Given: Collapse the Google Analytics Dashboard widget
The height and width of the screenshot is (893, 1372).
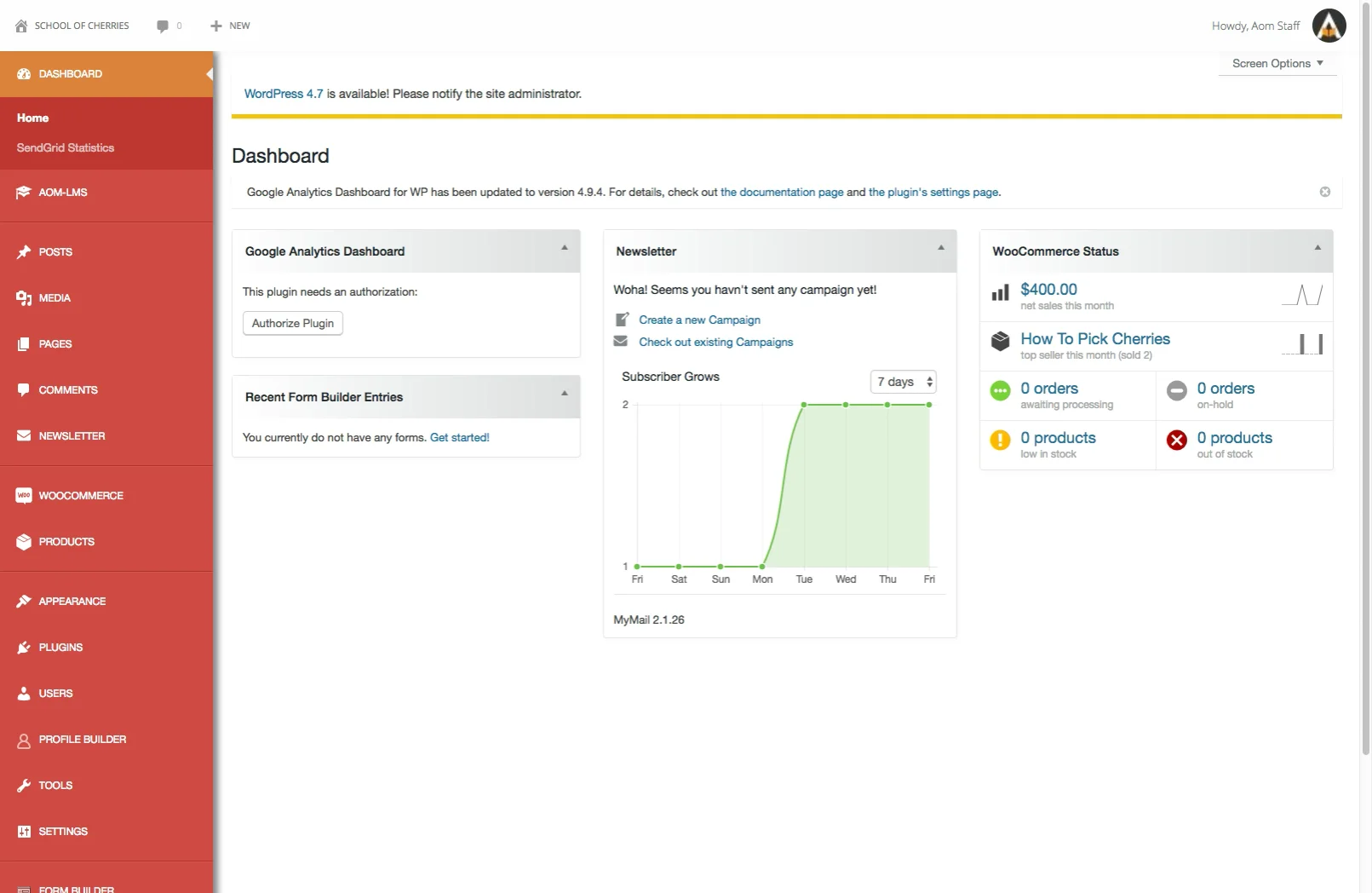Looking at the screenshot, I should pos(565,250).
